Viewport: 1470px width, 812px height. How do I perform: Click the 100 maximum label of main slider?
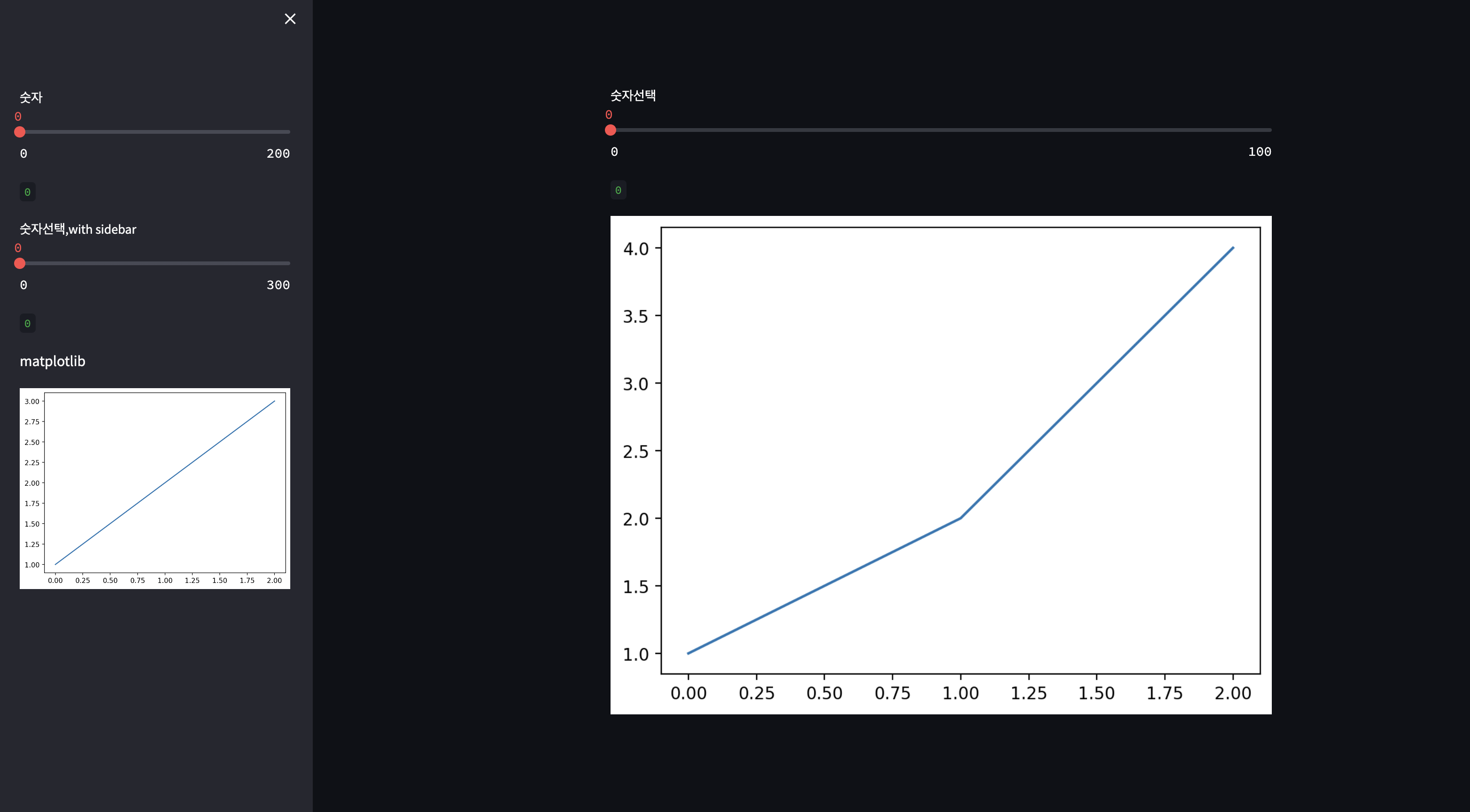[1260, 152]
